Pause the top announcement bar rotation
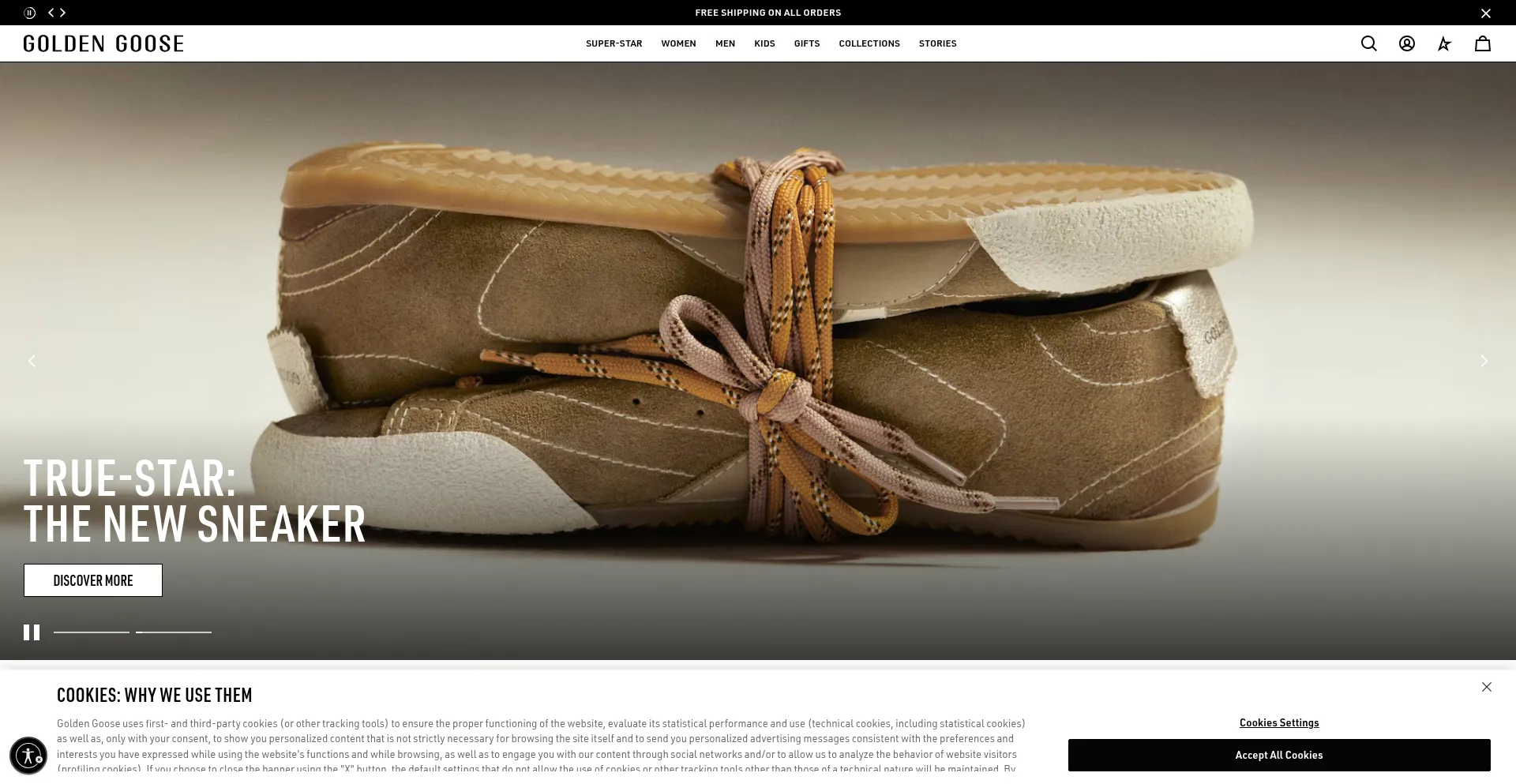 (30, 13)
